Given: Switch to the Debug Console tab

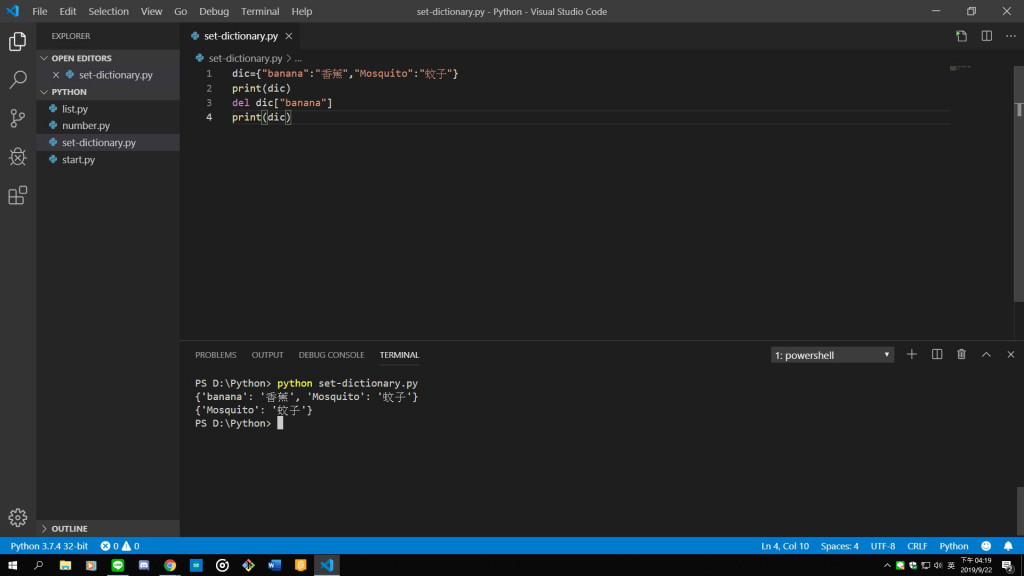Looking at the screenshot, I should tap(331, 355).
